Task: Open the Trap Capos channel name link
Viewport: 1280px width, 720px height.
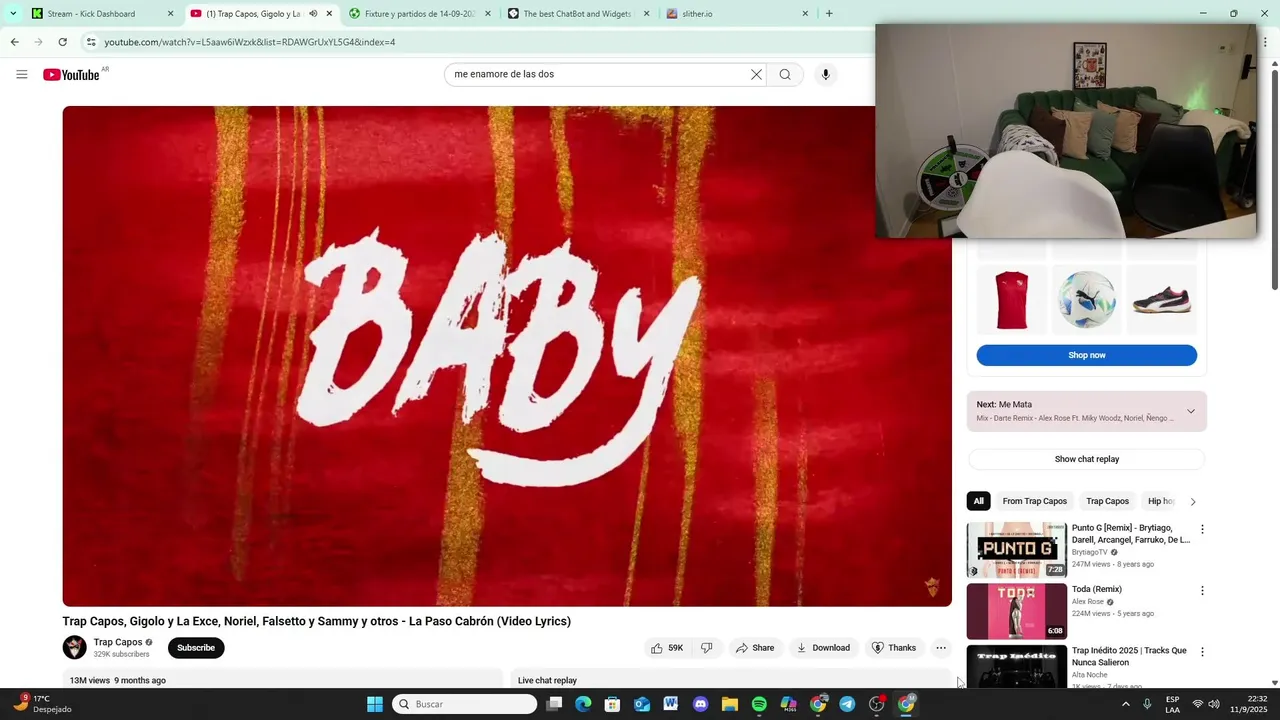Action: click(x=118, y=642)
